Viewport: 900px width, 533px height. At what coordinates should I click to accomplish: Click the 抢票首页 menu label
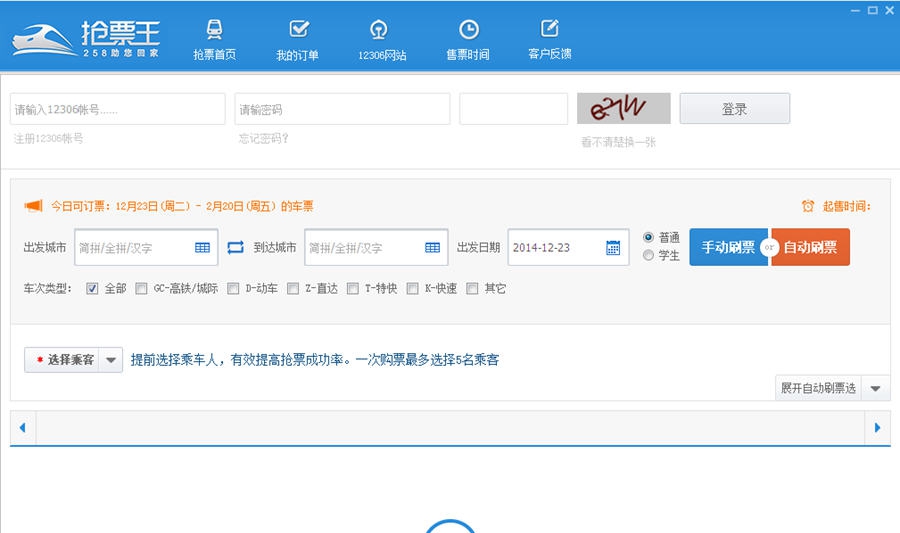[x=215, y=55]
